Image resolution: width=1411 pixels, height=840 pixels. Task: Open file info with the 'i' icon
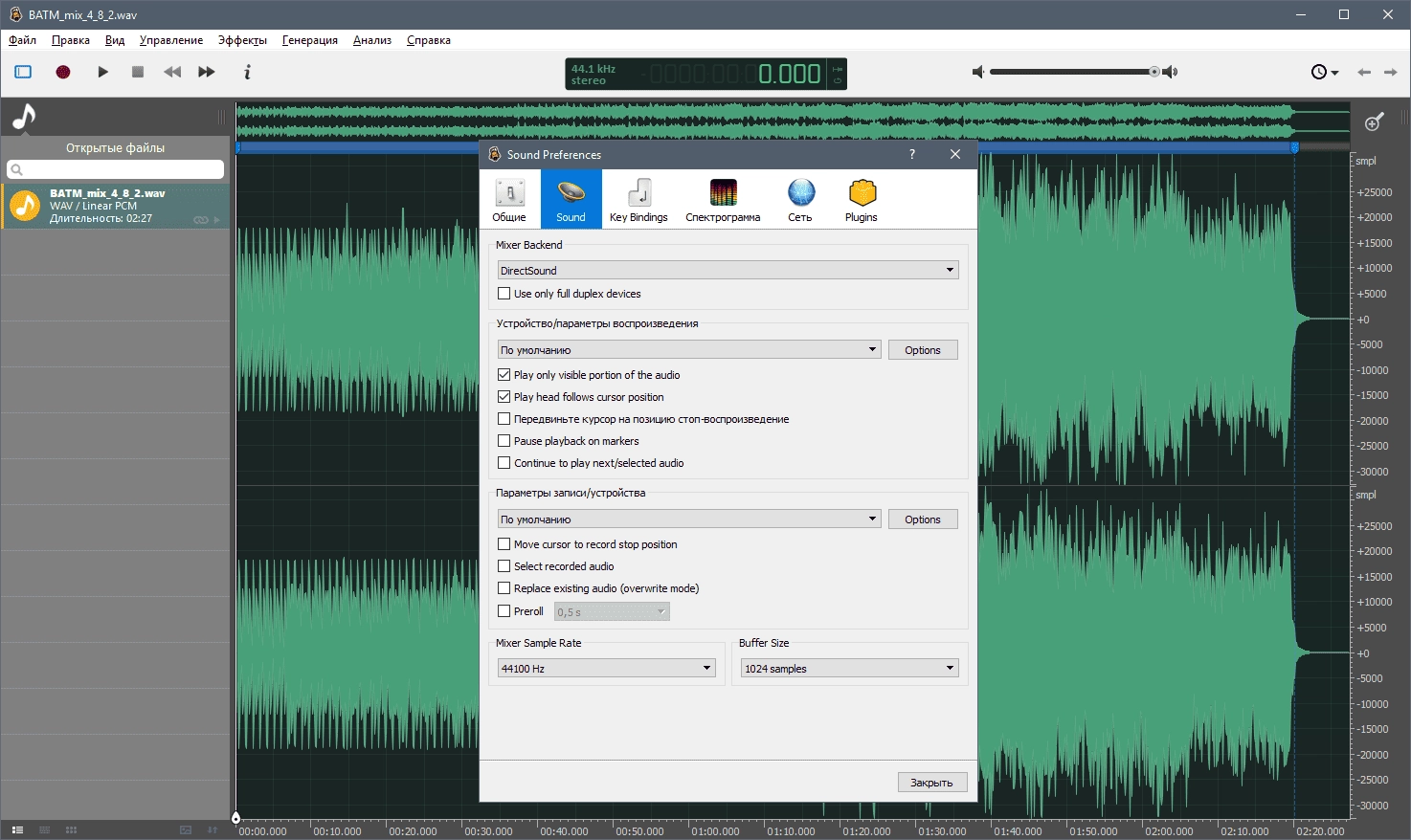[247, 72]
